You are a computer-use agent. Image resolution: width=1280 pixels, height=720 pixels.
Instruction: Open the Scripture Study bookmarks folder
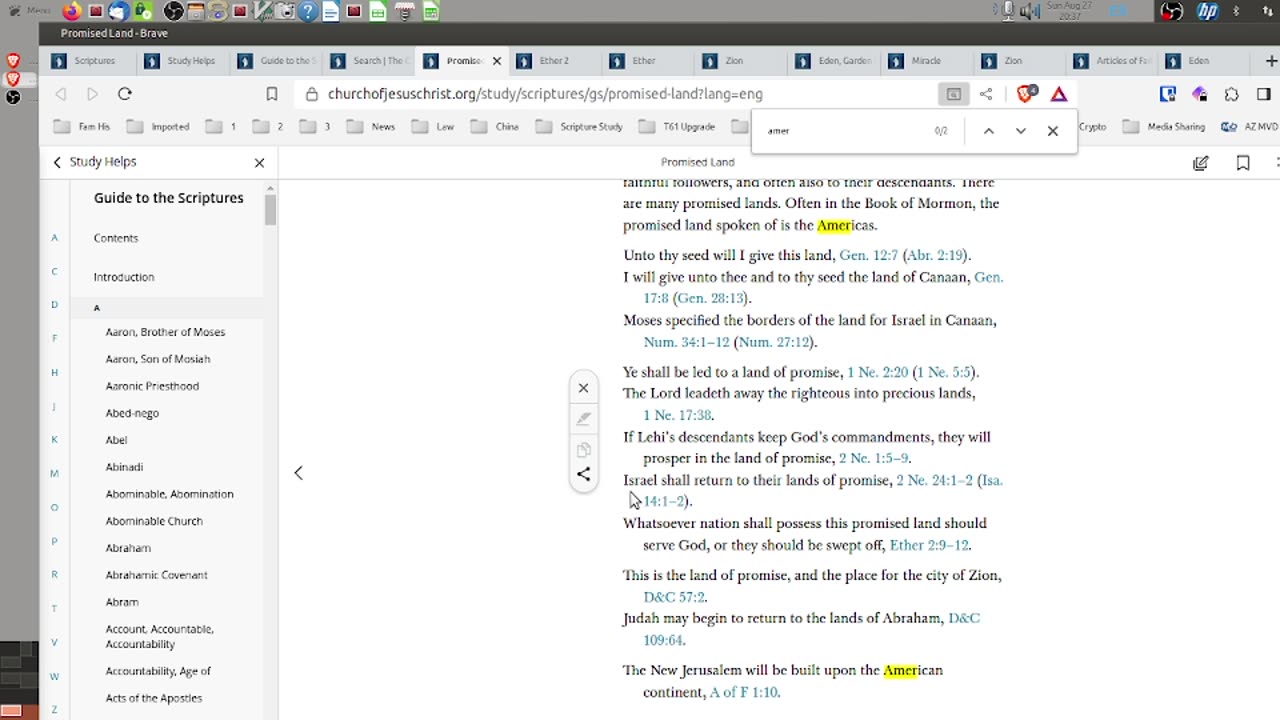tap(579, 127)
